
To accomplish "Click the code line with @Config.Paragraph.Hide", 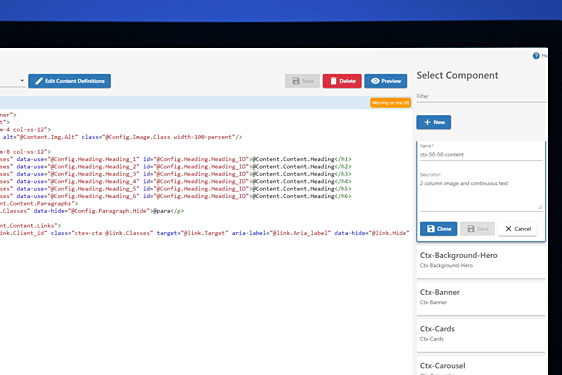I will [92, 211].
